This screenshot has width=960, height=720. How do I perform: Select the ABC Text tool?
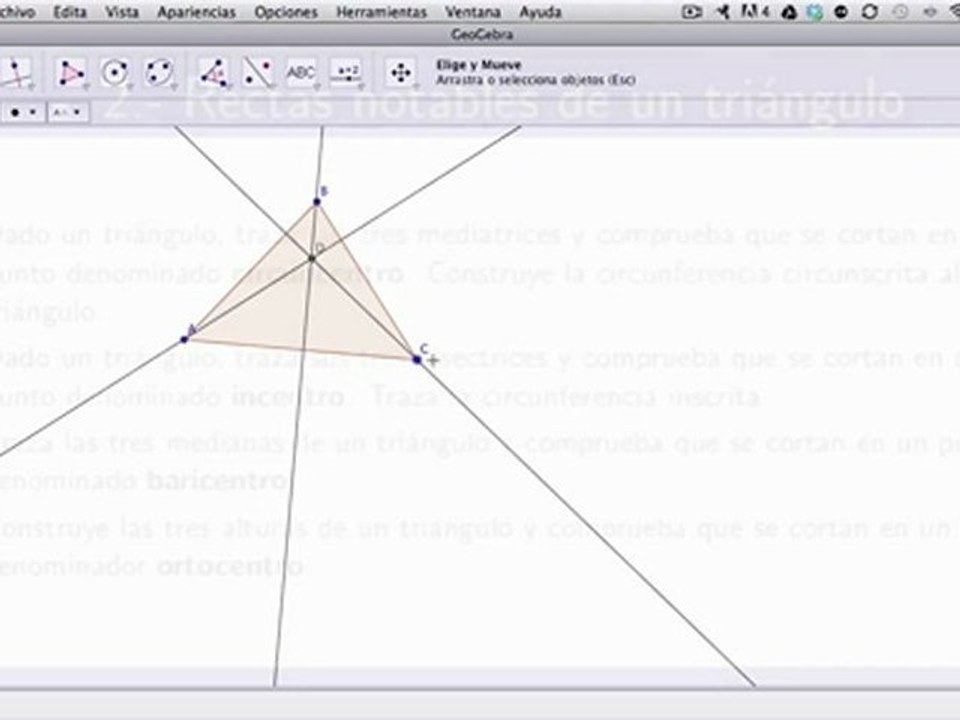tap(301, 73)
